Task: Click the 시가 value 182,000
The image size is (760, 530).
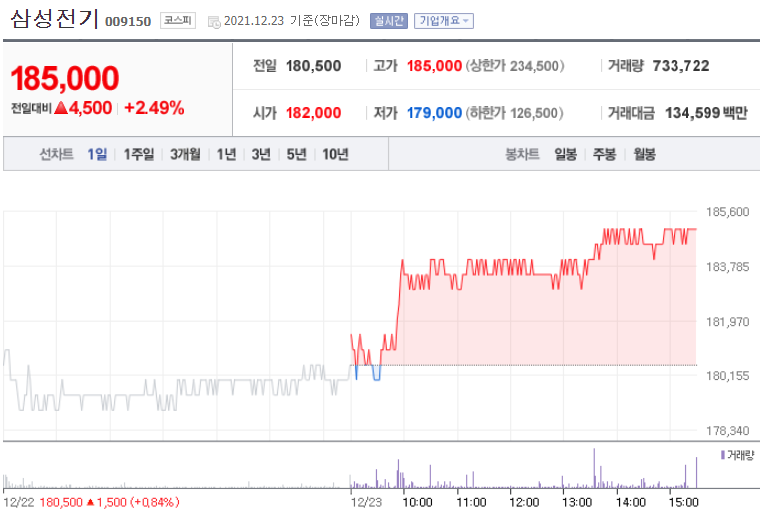Action: coord(314,113)
